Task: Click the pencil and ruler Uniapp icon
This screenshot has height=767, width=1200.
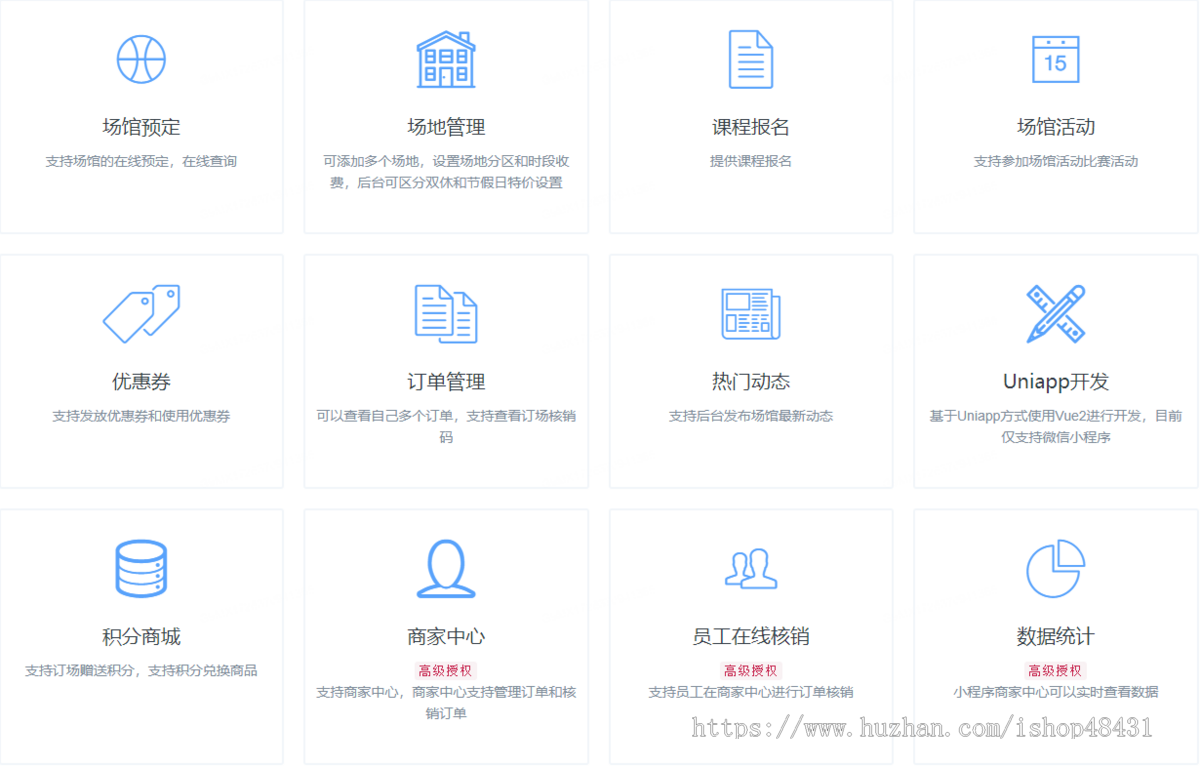Action: 1055,314
